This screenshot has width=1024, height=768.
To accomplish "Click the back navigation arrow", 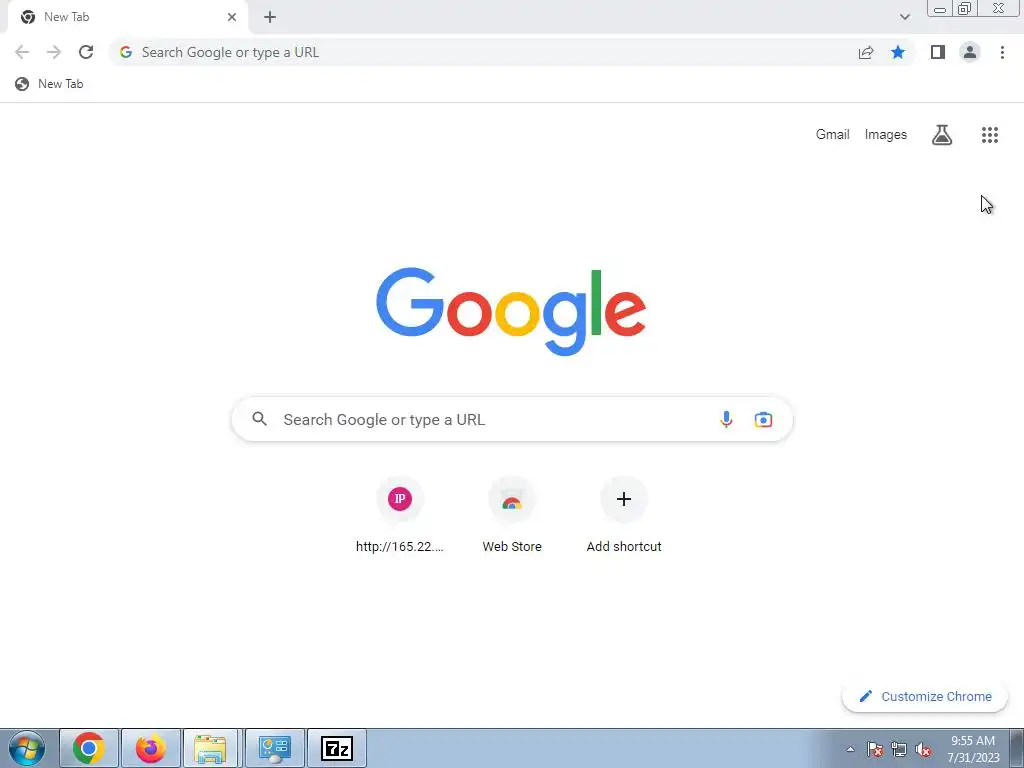I will tap(22, 52).
